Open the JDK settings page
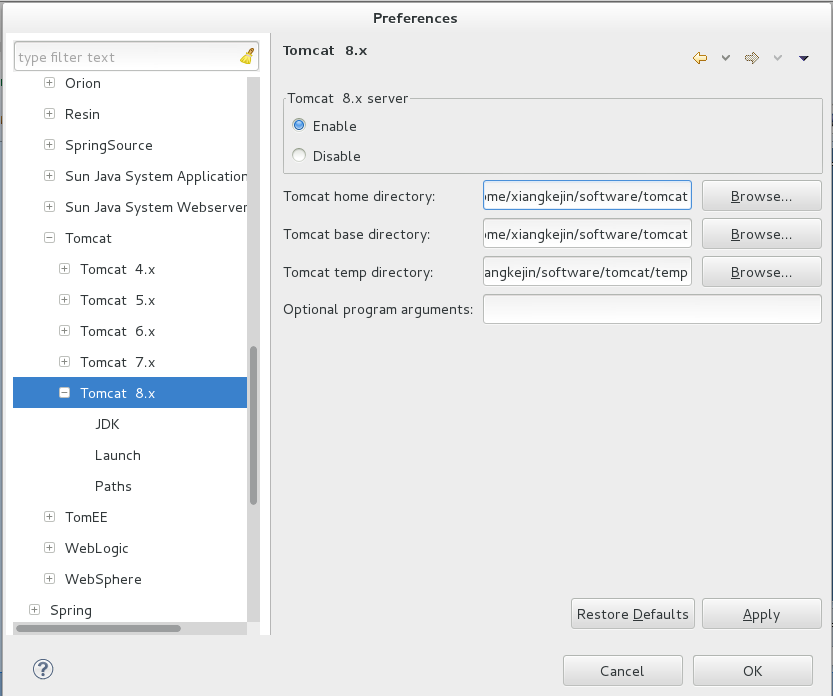The image size is (833, 696). click(107, 424)
